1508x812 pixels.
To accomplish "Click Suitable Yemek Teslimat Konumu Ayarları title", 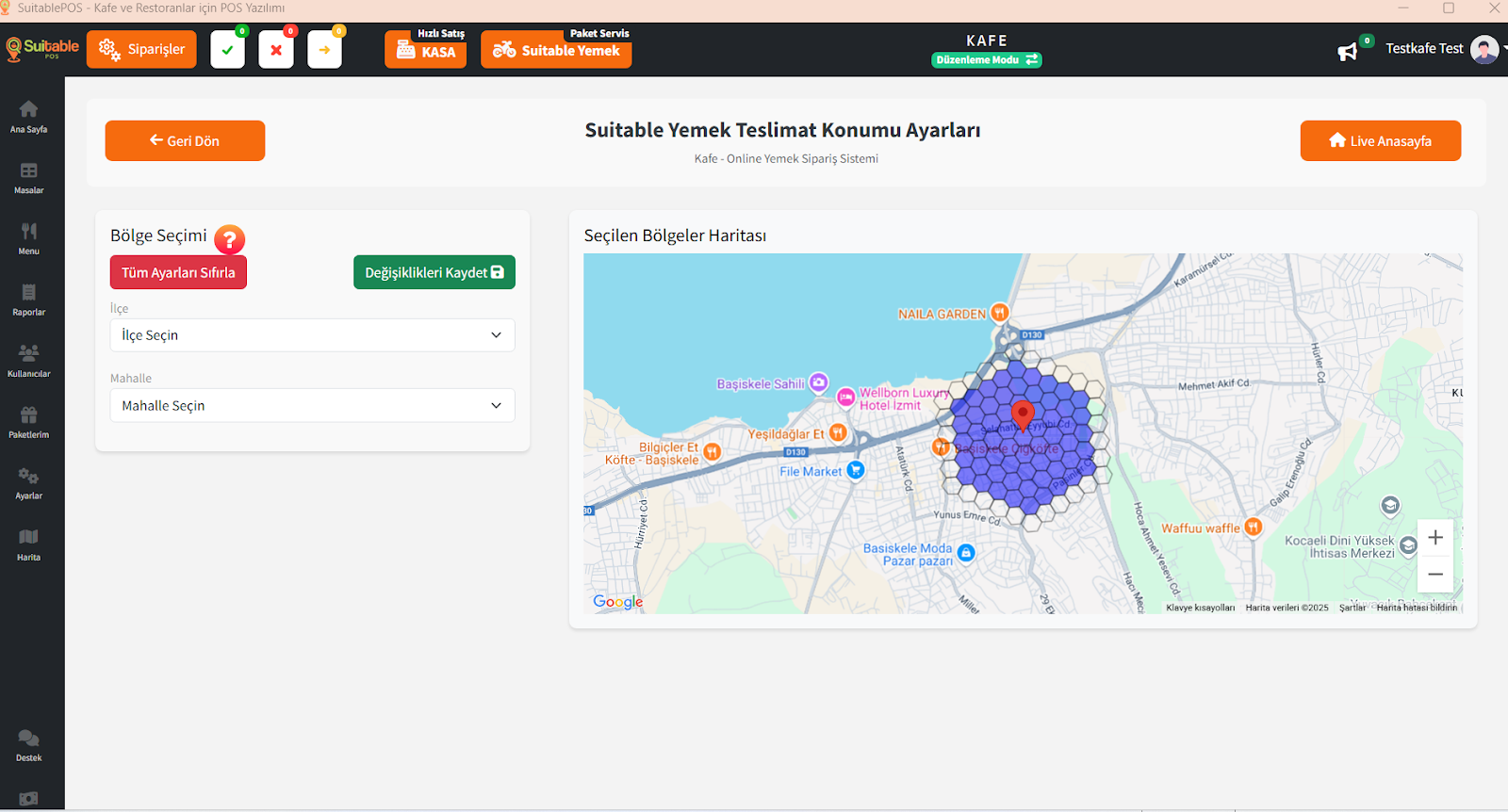I will tap(782, 130).
